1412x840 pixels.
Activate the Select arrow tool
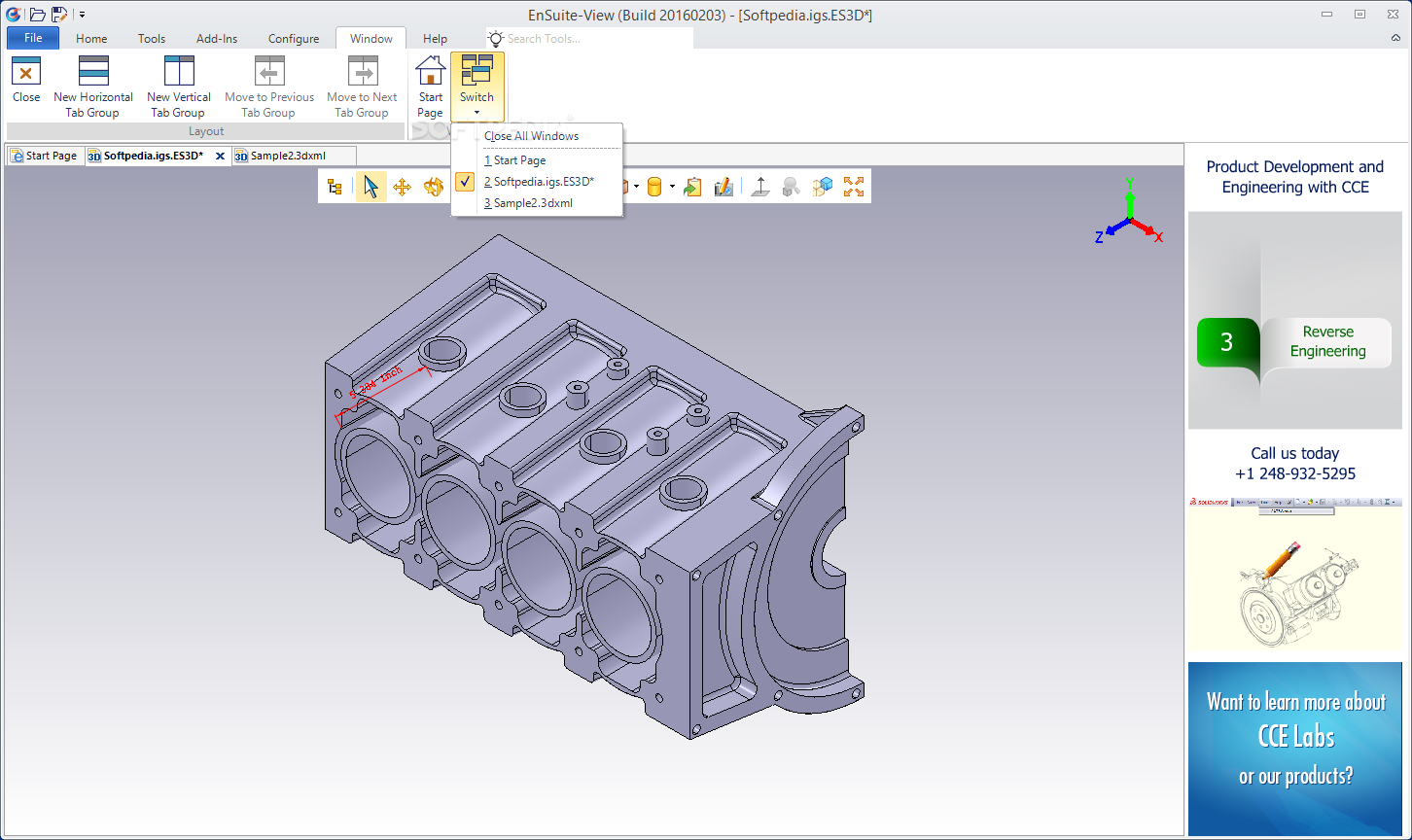pos(371,187)
